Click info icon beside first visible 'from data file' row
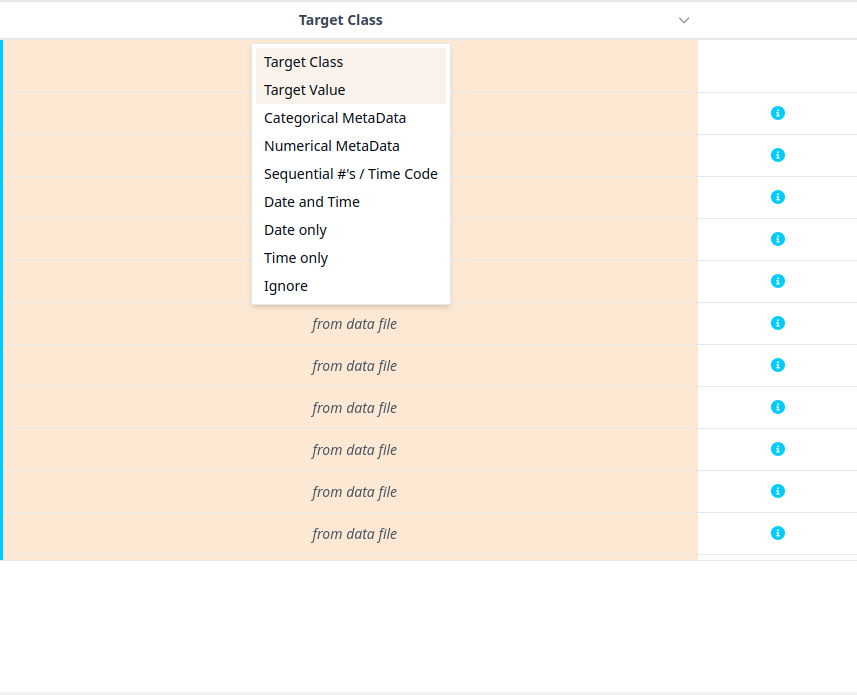Screen dimensions: 857x695 778,323
